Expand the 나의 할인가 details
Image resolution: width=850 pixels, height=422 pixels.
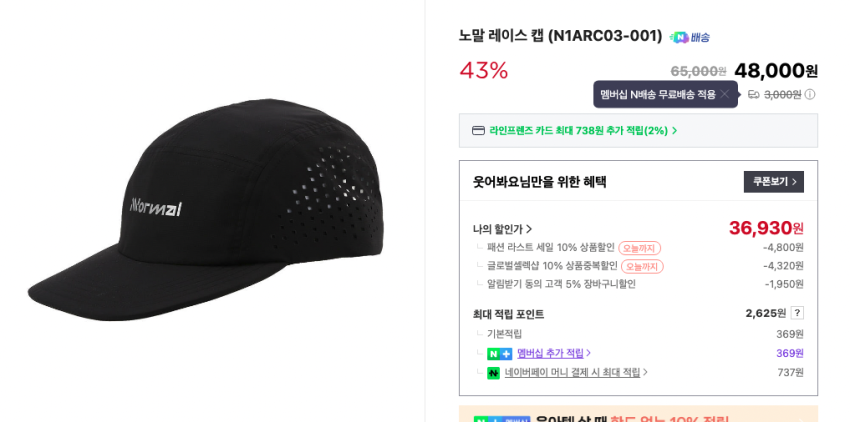coord(502,229)
